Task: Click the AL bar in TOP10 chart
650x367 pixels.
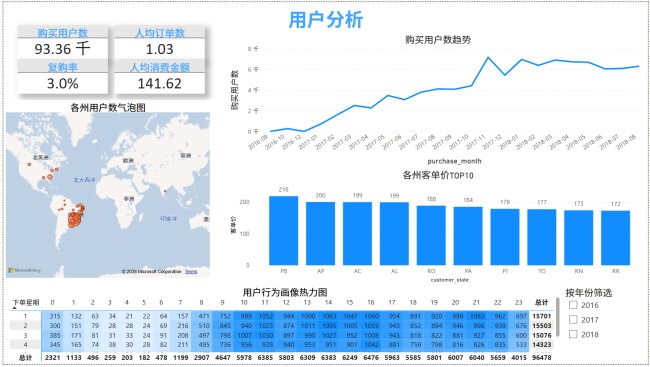Action: [x=394, y=233]
